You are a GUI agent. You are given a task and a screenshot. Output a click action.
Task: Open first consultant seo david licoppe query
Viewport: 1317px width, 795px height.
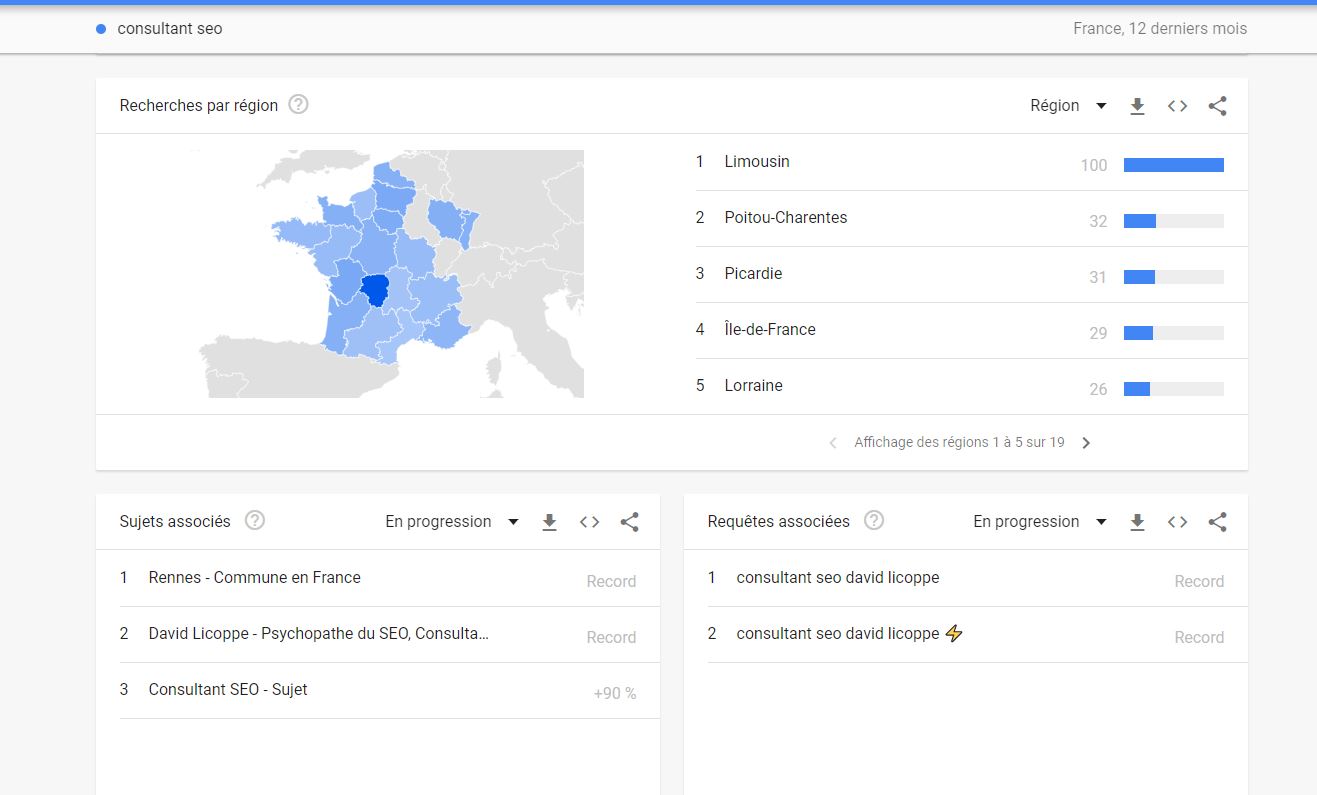click(x=838, y=577)
